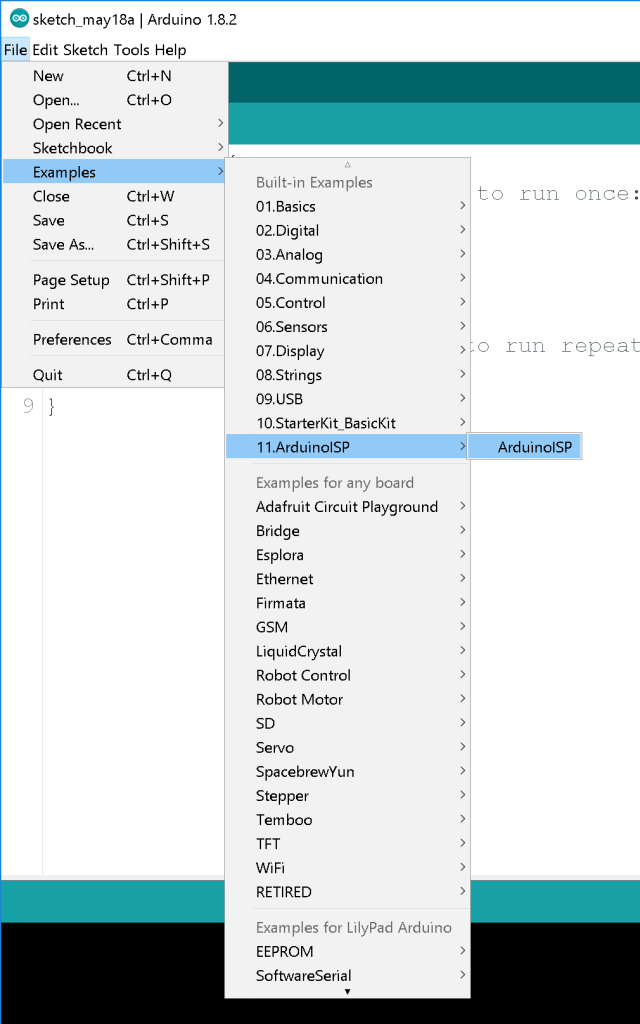Open the Sketchbook submenu

click(71, 148)
